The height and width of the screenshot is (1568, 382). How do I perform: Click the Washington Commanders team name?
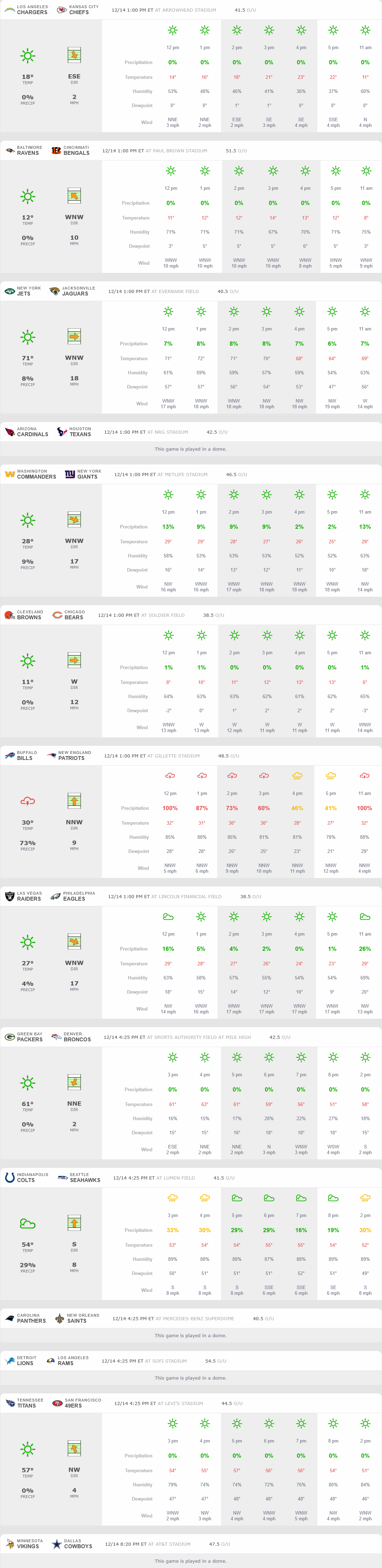tap(36, 476)
